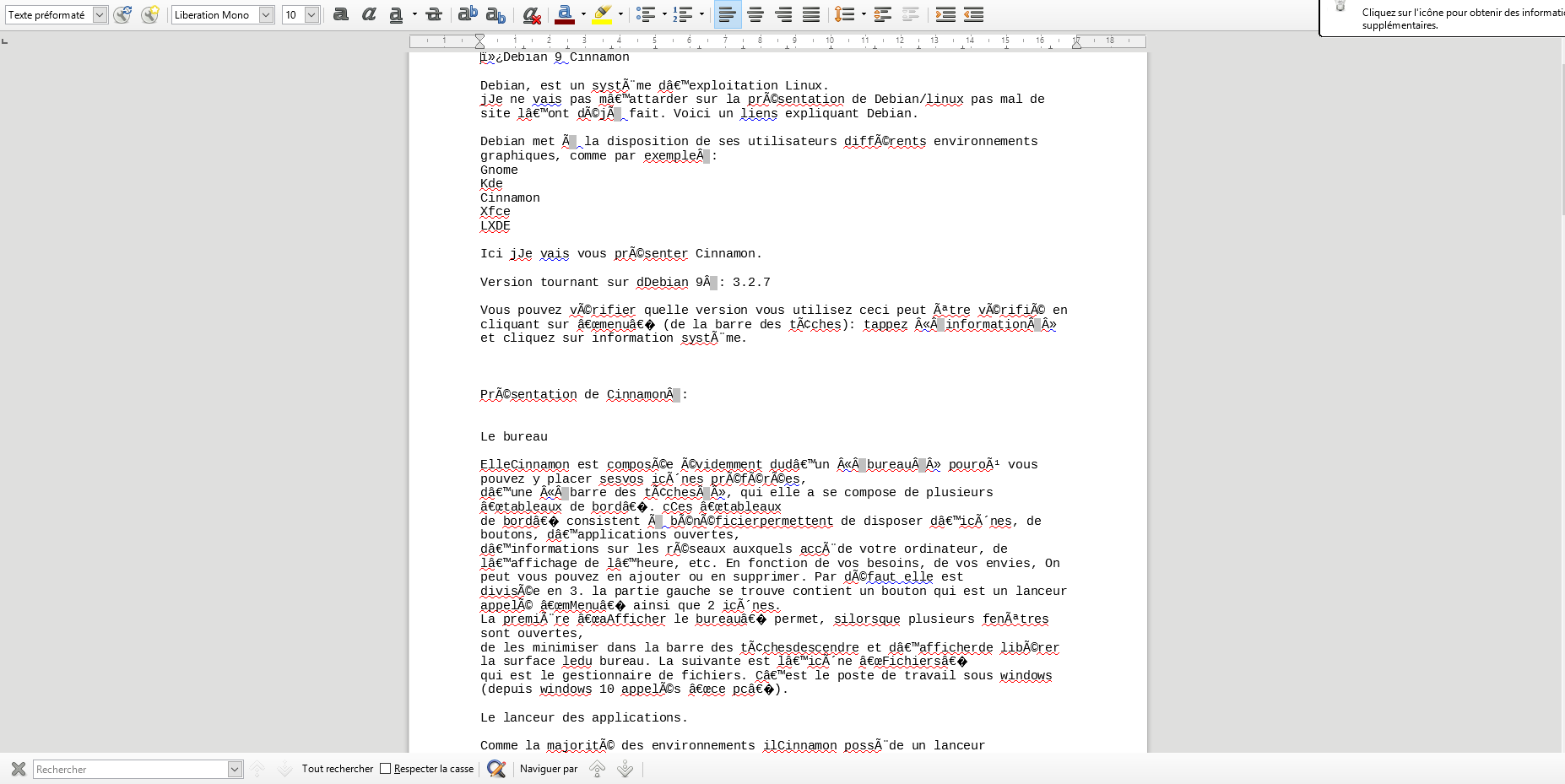Increase paragraph indent
Image resolution: width=1565 pixels, height=784 pixels.
pos(945,14)
